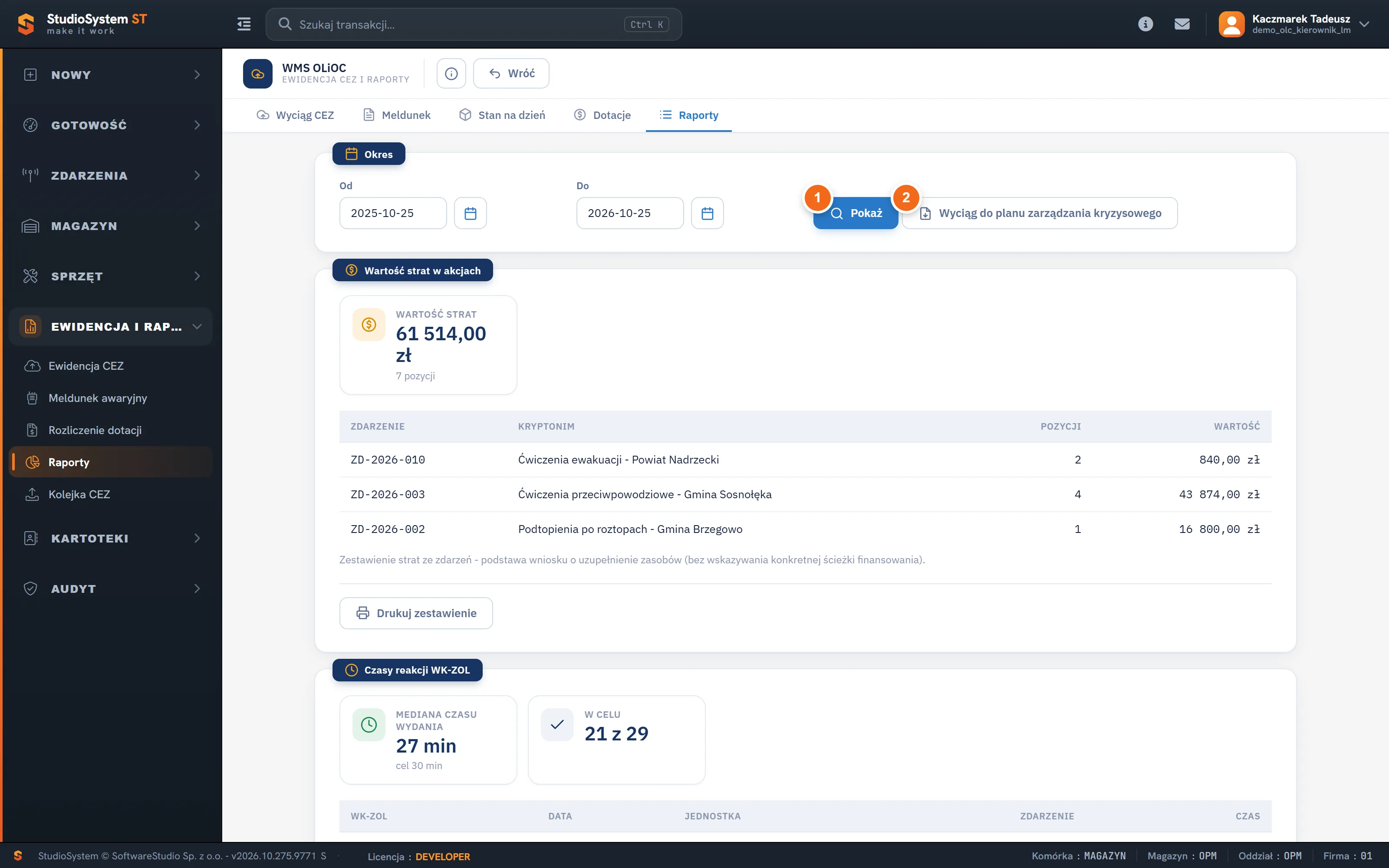This screenshot has height=868, width=1389.
Task: Select the Raporty tab
Action: pyautogui.click(x=689, y=115)
